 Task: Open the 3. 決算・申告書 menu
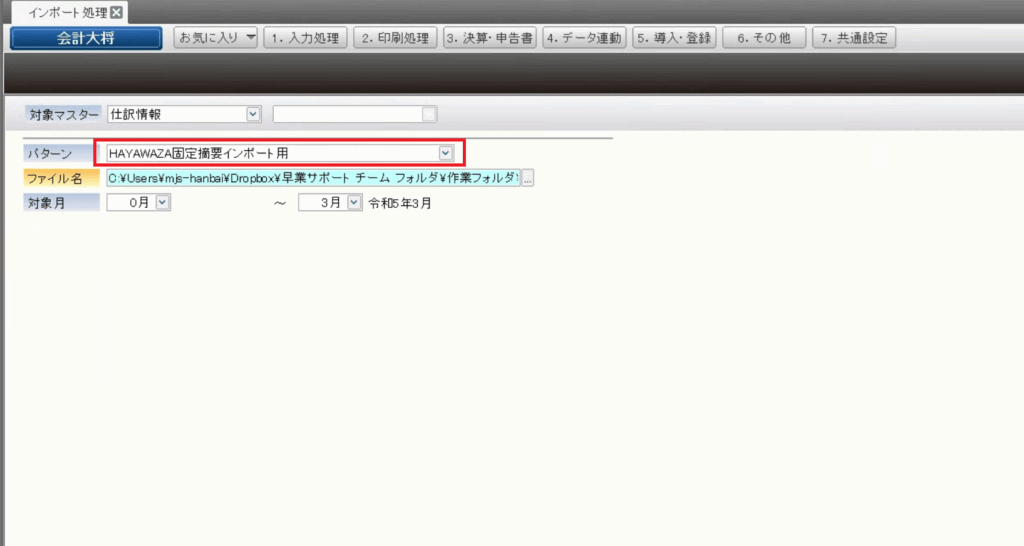pyautogui.click(x=490, y=38)
